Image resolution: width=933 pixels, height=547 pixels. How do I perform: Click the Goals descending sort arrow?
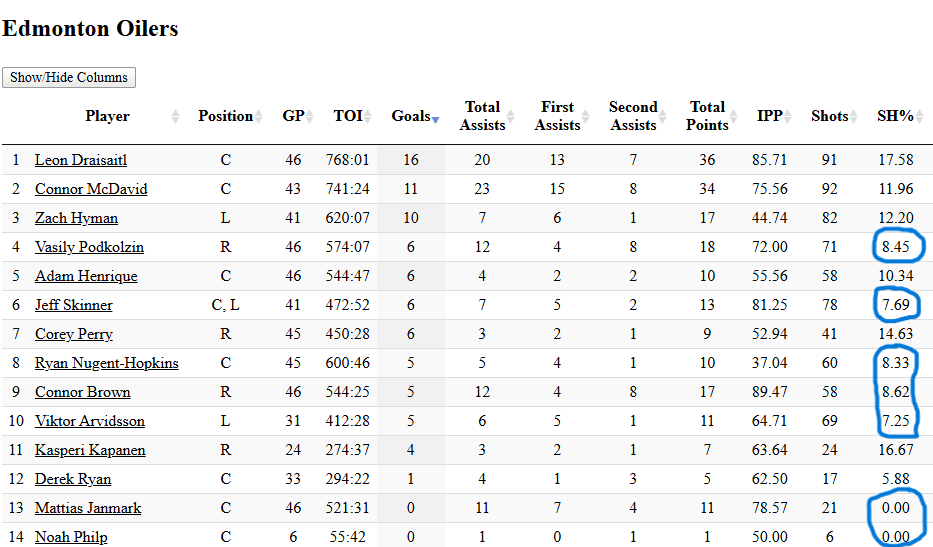pos(435,118)
